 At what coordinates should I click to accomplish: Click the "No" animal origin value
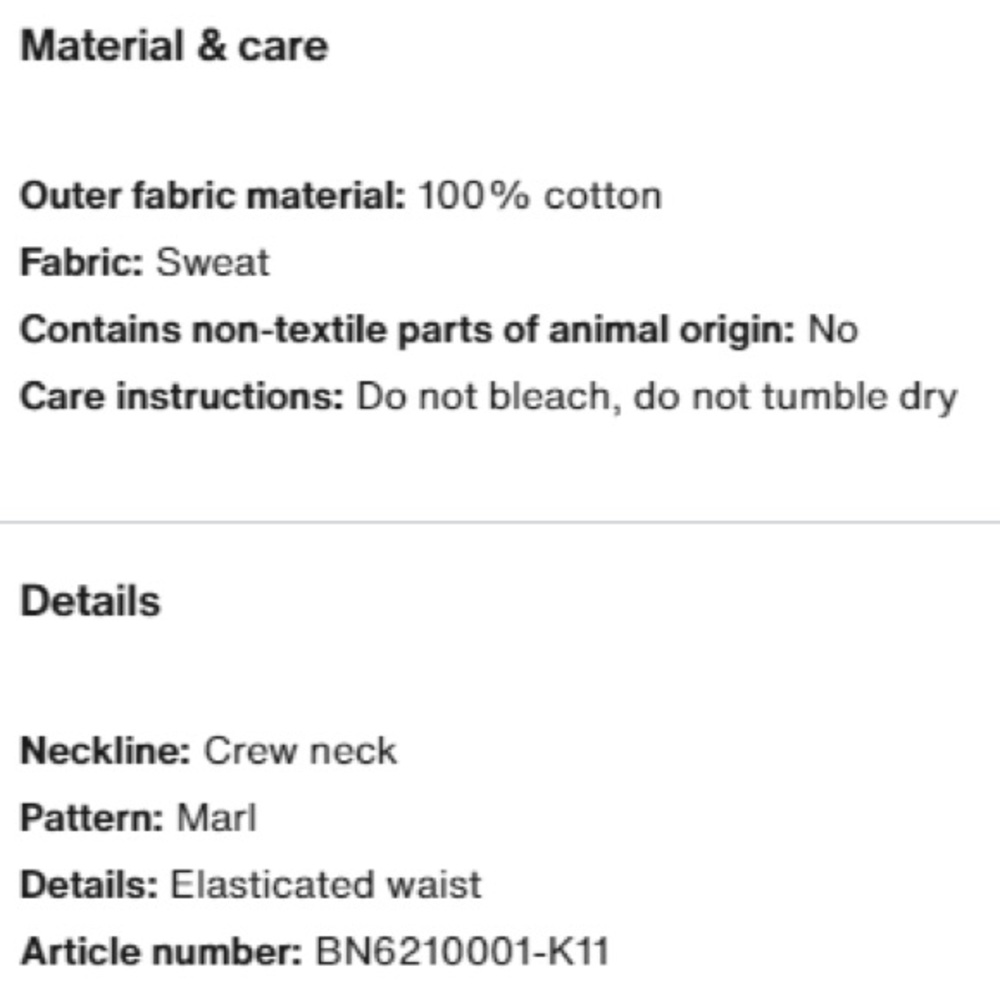pos(832,330)
